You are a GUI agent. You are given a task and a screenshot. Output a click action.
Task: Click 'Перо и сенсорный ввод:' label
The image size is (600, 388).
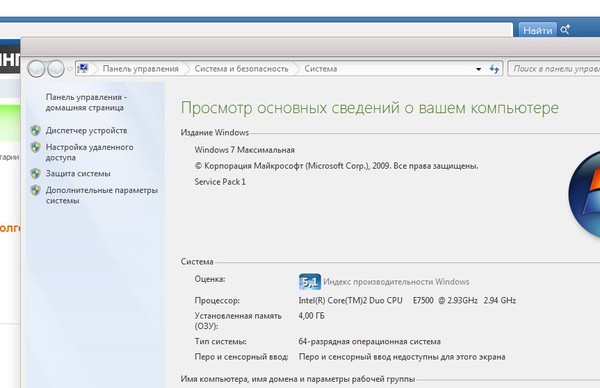click(241, 357)
